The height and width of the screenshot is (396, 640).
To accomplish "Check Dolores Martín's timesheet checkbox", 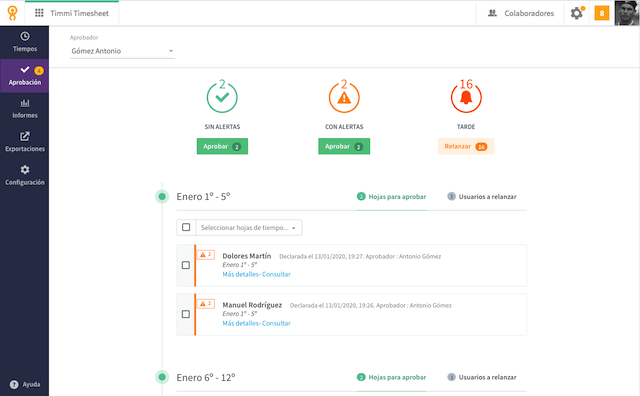I will click(186, 265).
